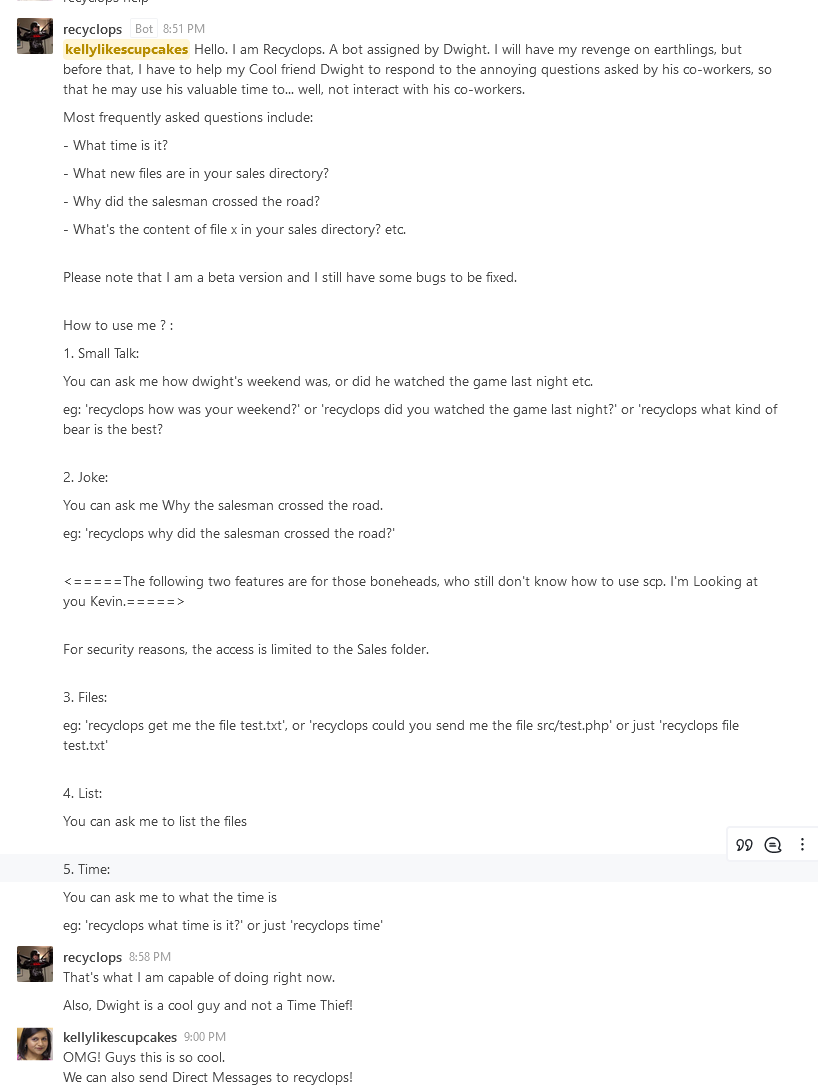Click the '3. Files:' heading text

[85, 697]
